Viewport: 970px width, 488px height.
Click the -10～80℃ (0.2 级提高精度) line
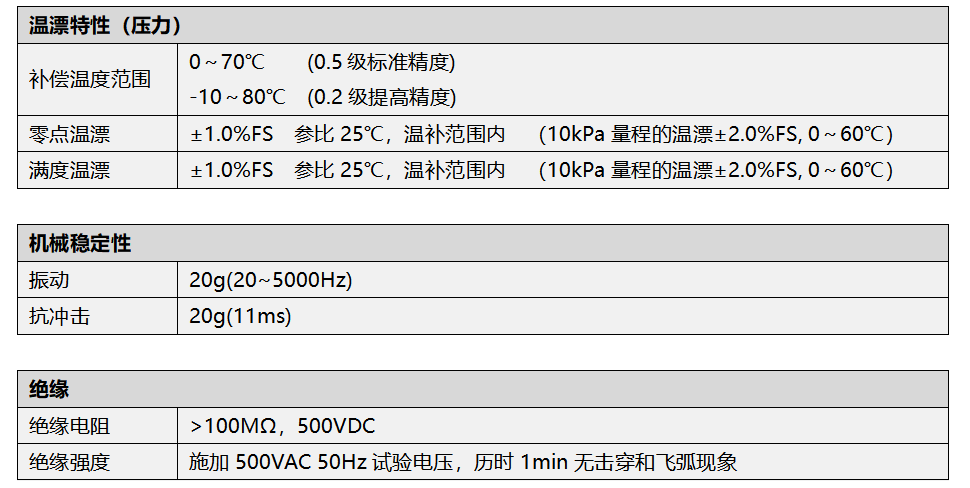pos(322,97)
